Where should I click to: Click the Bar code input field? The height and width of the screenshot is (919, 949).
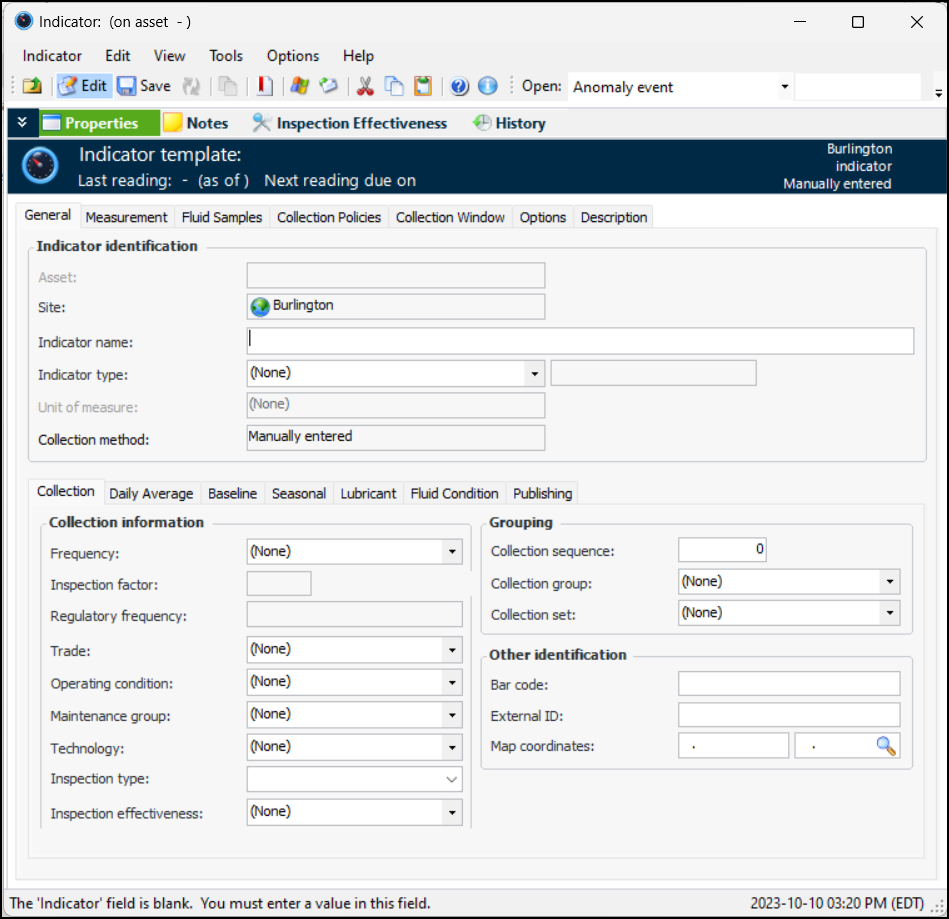tap(788, 684)
